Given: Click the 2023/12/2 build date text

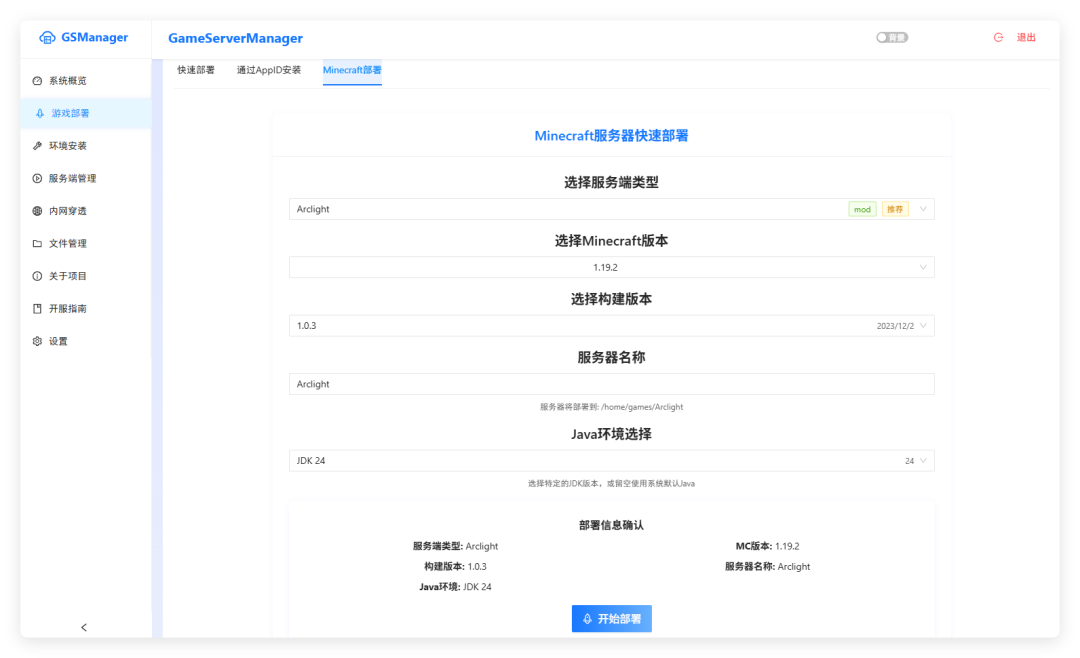Looking at the screenshot, I should (x=895, y=326).
